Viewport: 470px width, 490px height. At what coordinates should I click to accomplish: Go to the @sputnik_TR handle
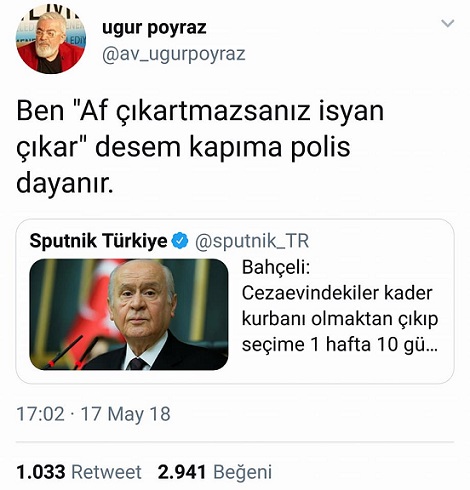(252, 241)
